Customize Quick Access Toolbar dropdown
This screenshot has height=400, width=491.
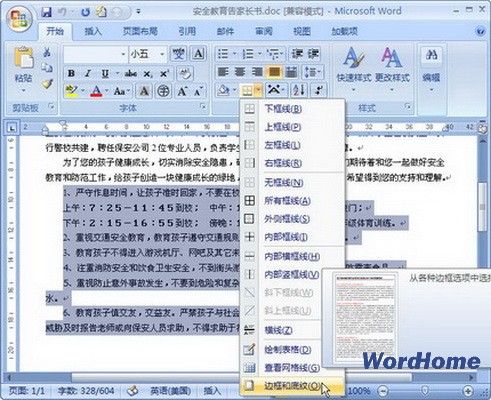pyautogui.click(x=138, y=12)
